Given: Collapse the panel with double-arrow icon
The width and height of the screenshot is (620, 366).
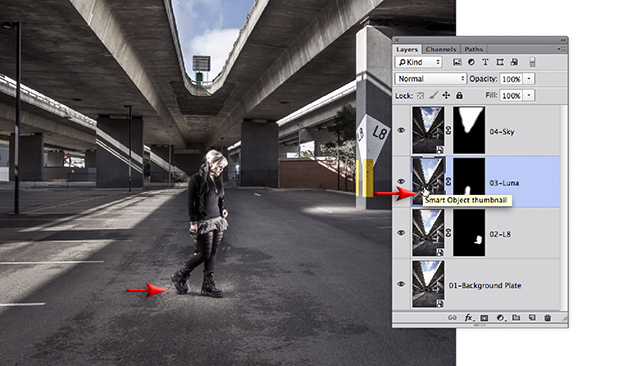Looking at the screenshot, I should coord(563,40).
